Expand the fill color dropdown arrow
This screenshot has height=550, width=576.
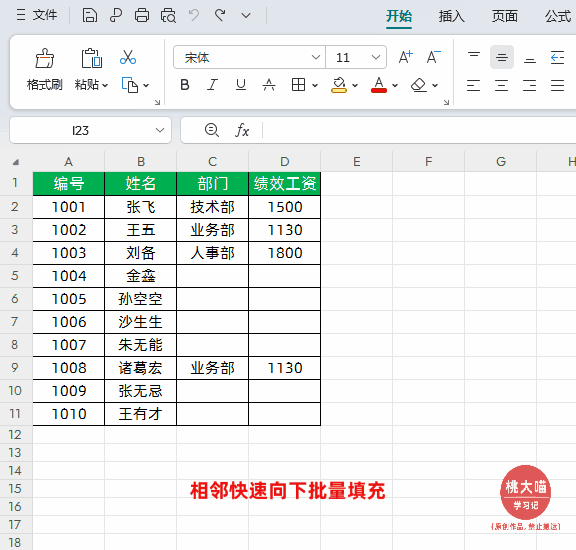pyautogui.click(x=355, y=86)
